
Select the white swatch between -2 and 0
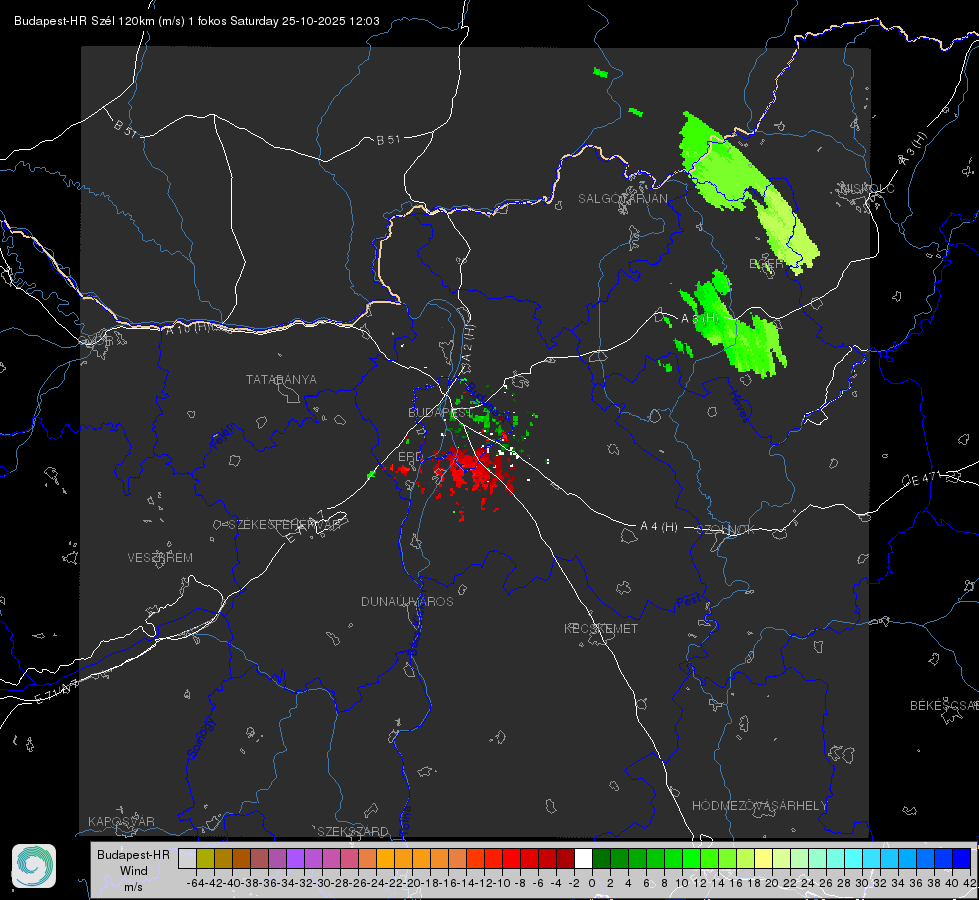pyautogui.click(x=583, y=858)
